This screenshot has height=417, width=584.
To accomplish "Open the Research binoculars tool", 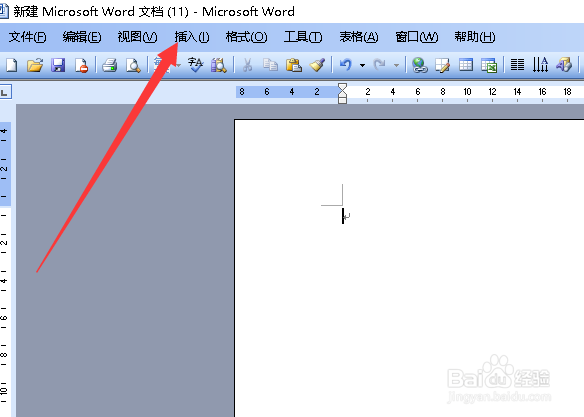I will click(218, 65).
